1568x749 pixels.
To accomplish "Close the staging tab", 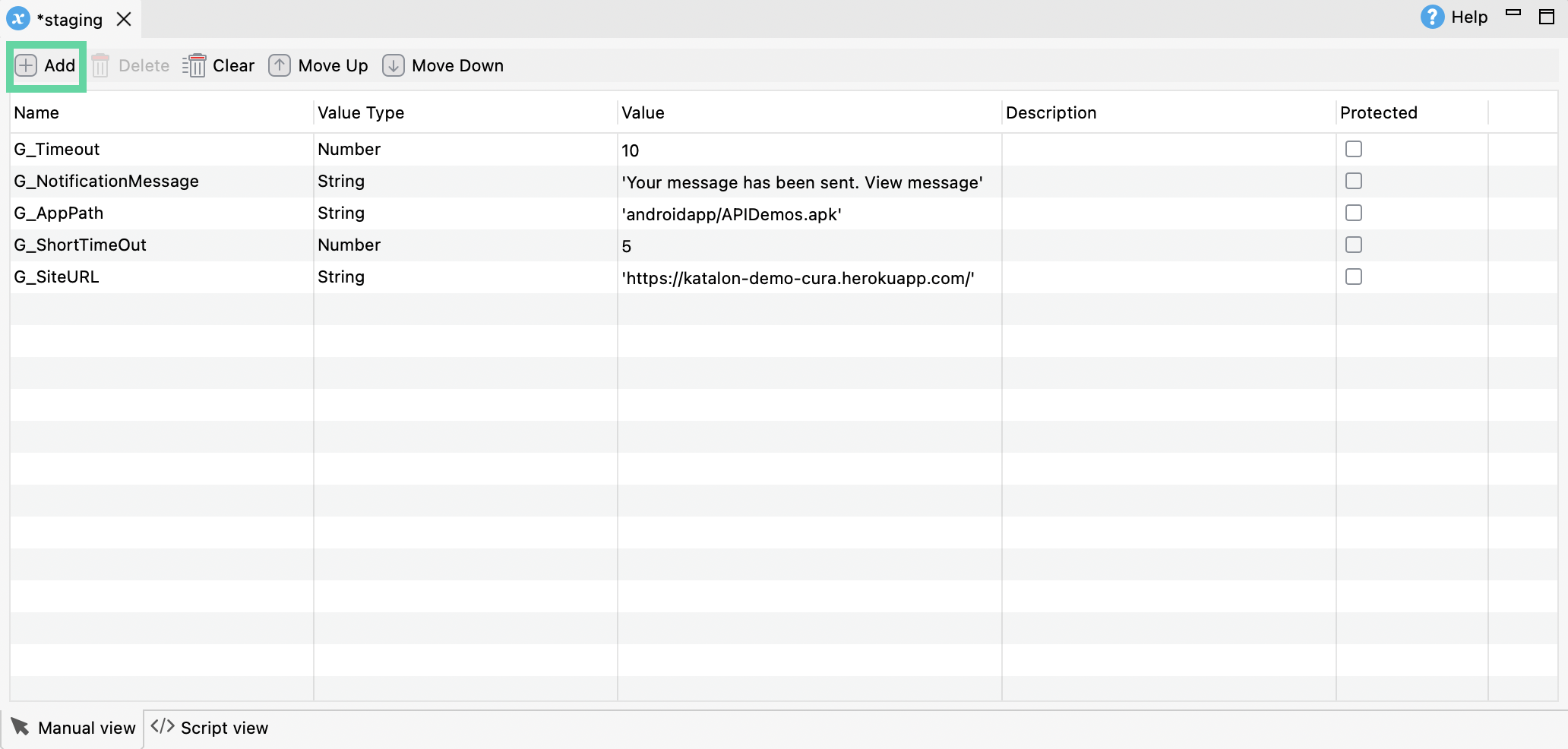I will click(124, 19).
